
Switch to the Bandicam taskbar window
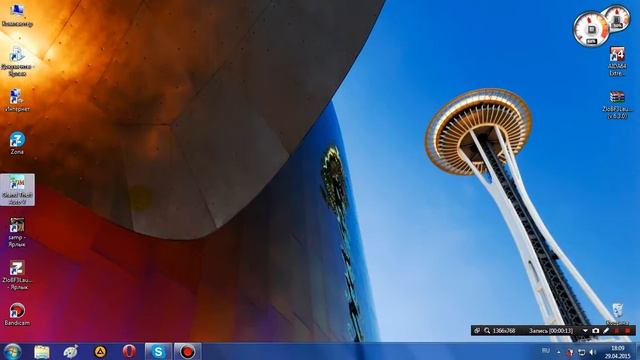point(187,351)
